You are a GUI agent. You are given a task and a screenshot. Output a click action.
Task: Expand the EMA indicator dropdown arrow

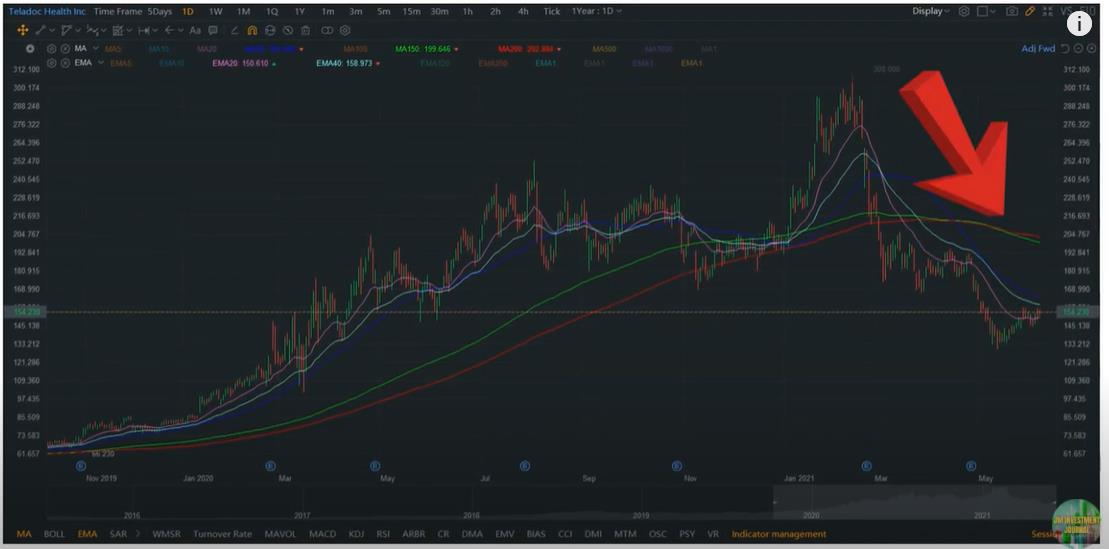click(x=100, y=63)
